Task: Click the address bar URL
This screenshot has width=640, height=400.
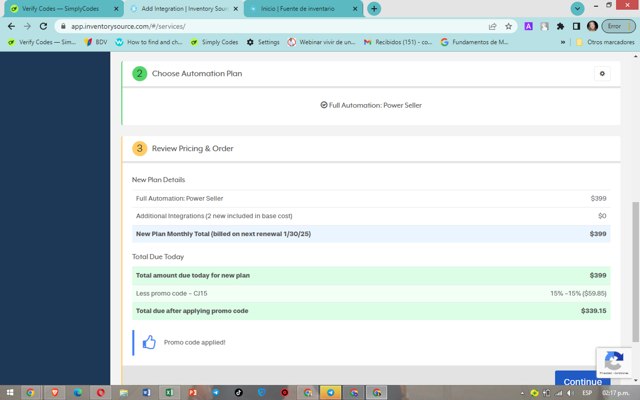Action: tap(128, 26)
